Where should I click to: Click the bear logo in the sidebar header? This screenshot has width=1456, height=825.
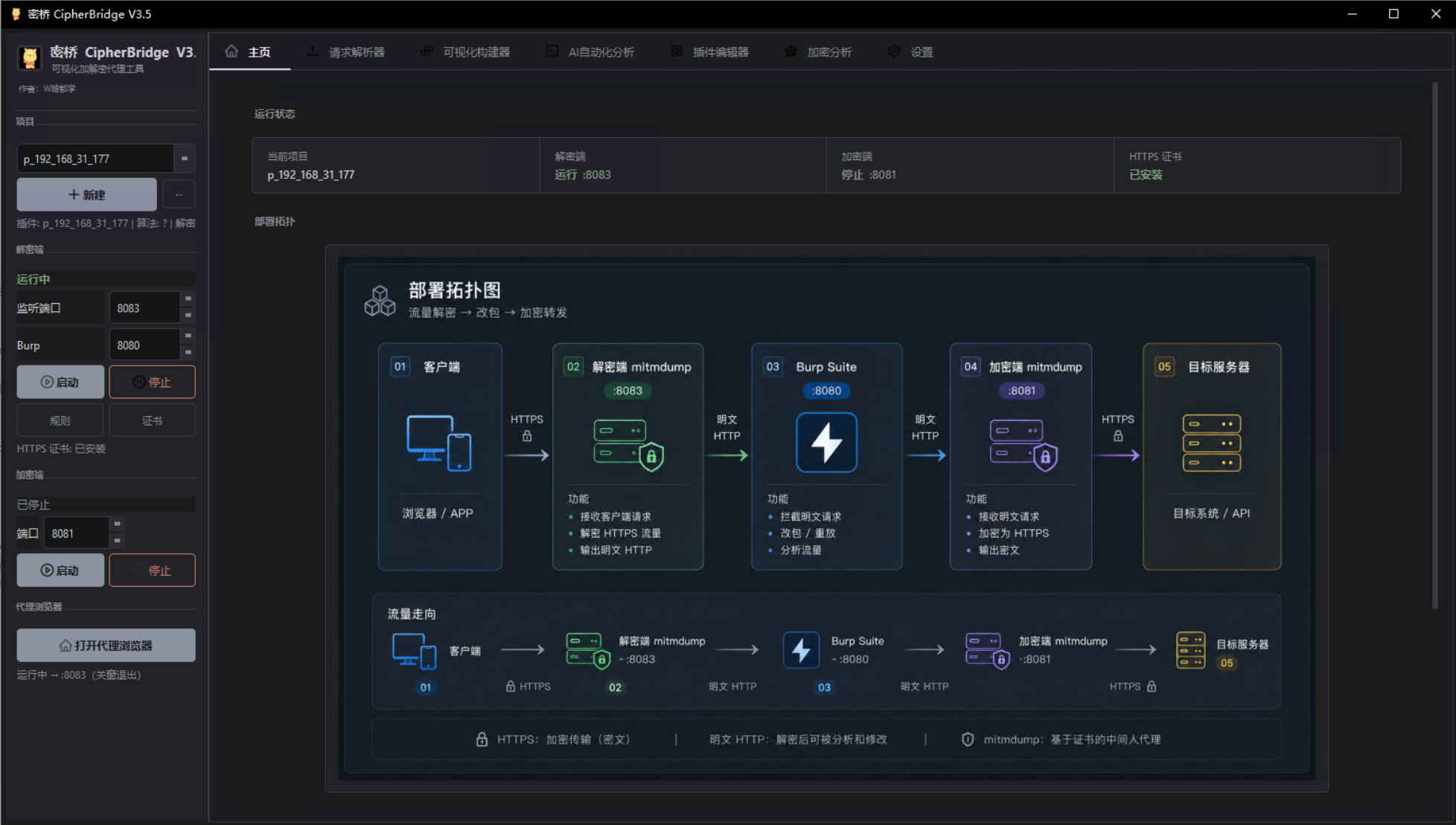coord(30,57)
